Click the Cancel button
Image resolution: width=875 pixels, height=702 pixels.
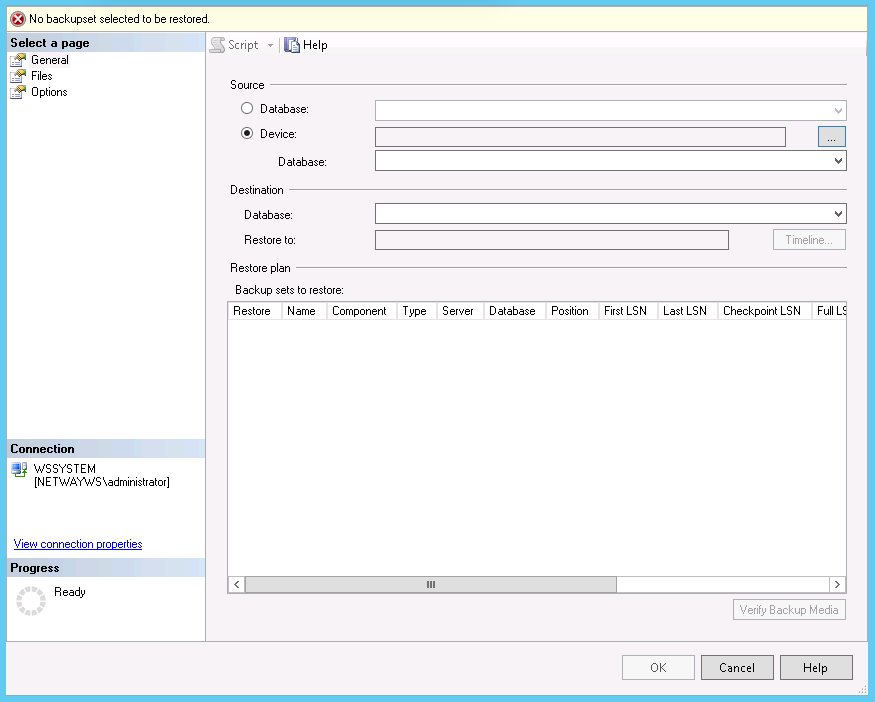[737, 668]
